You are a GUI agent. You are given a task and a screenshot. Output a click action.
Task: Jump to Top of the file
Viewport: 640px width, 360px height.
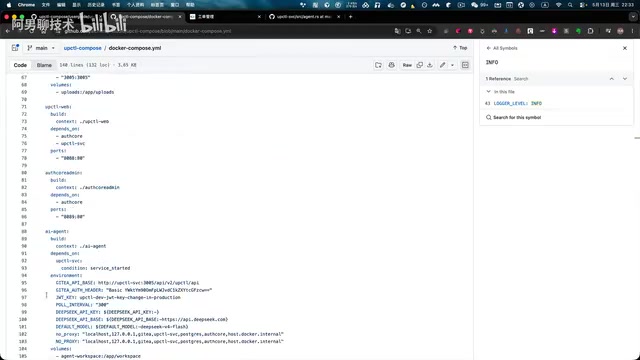click(460, 48)
